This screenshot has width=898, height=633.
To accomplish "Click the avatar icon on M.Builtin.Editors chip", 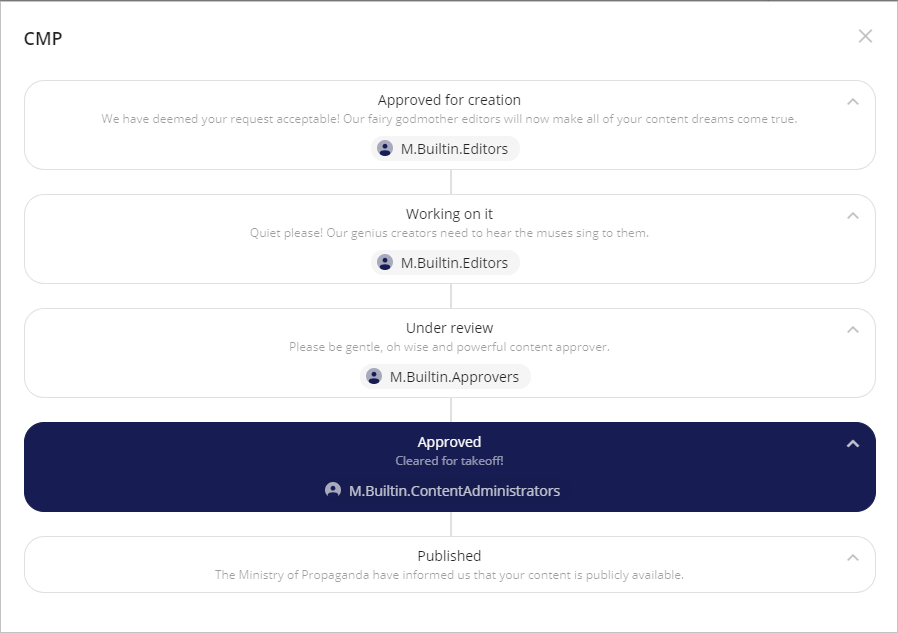I will pyautogui.click(x=384, y=148).
